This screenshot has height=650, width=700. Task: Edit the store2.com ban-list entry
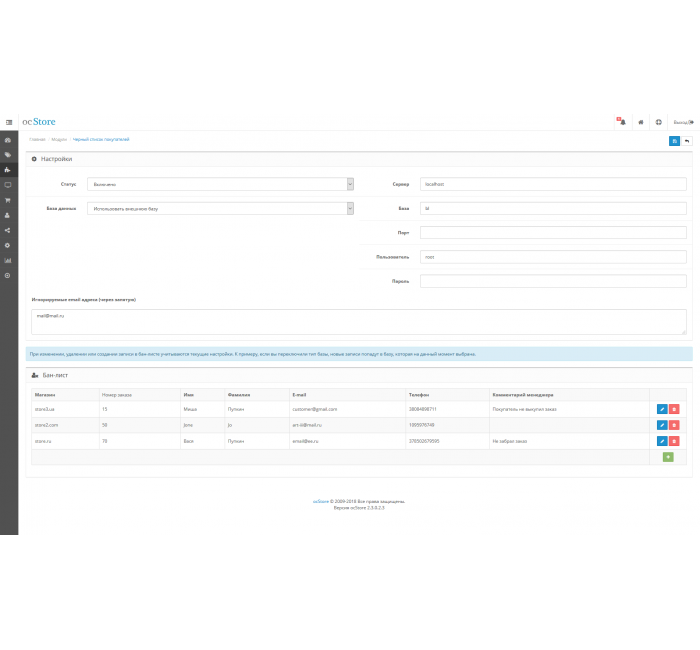point(662,425)
